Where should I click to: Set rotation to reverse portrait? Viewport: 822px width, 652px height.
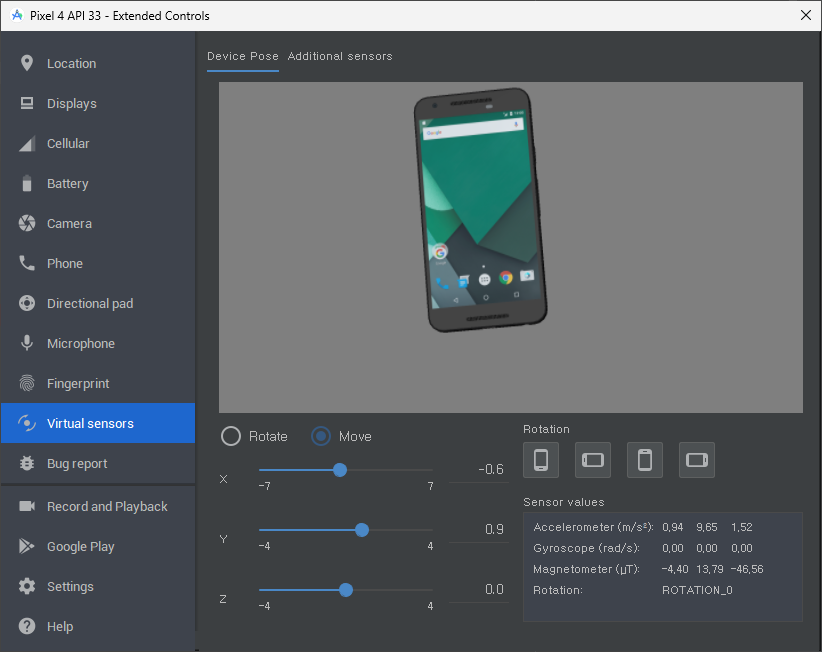tap(645, 460)
